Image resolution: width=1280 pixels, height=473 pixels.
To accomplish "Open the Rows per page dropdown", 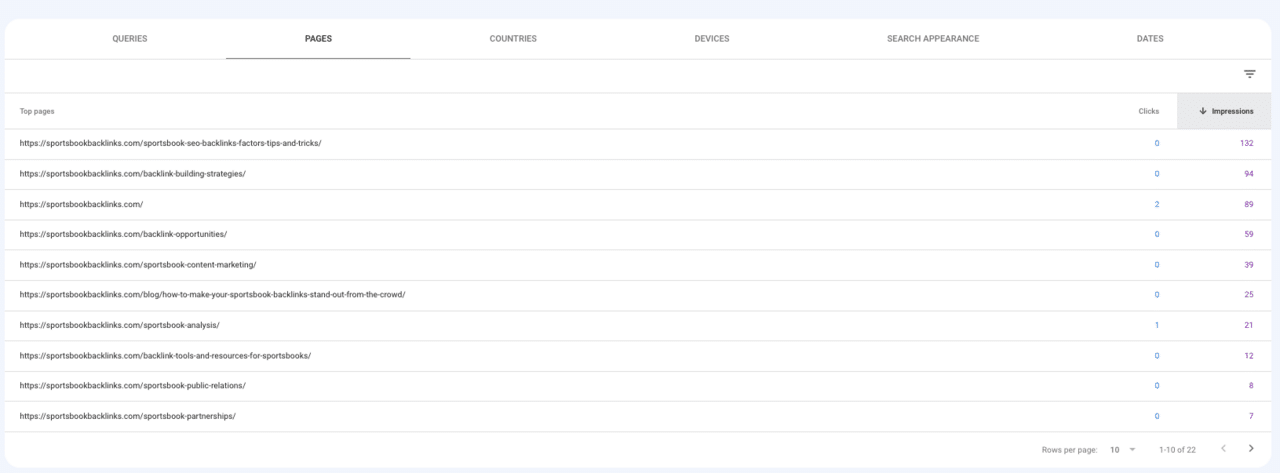I will click(x=1124, y=450).
